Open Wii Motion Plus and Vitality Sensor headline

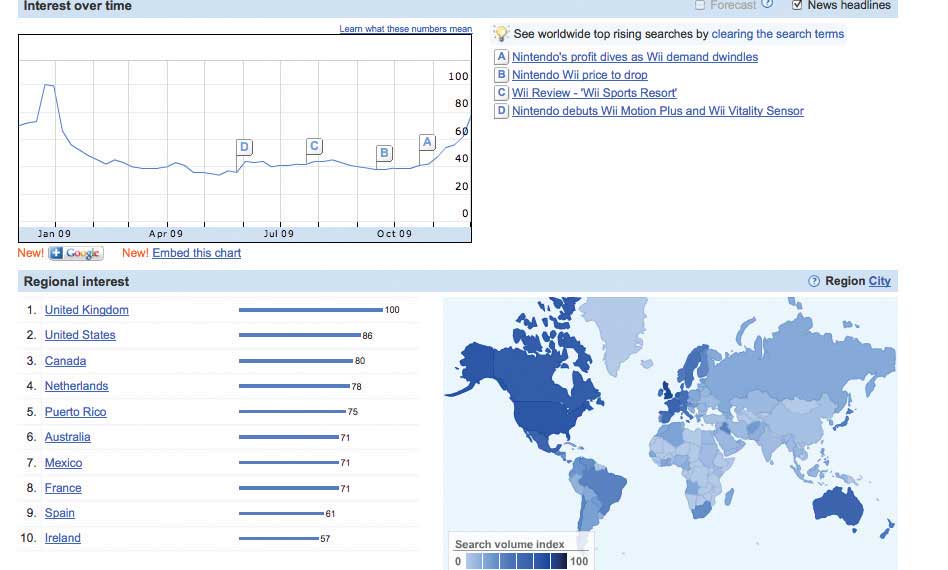[x=658, y=111]
